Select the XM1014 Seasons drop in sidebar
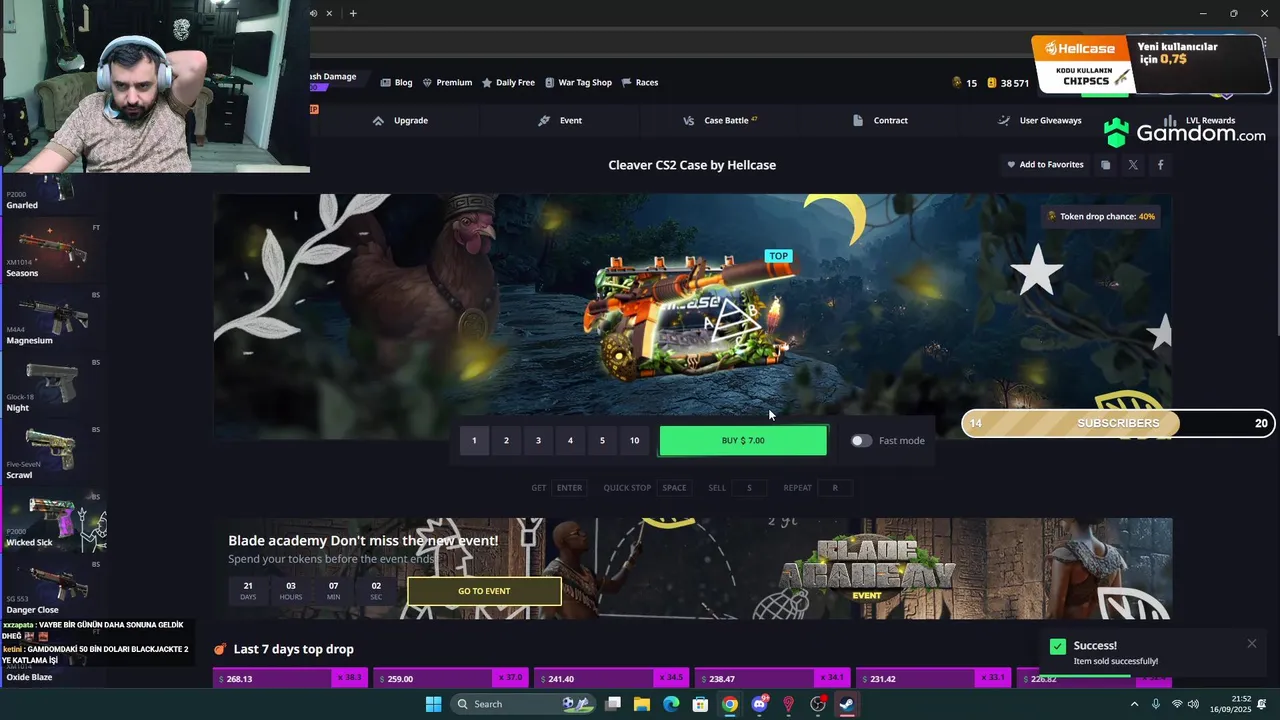 coord(53,251)
